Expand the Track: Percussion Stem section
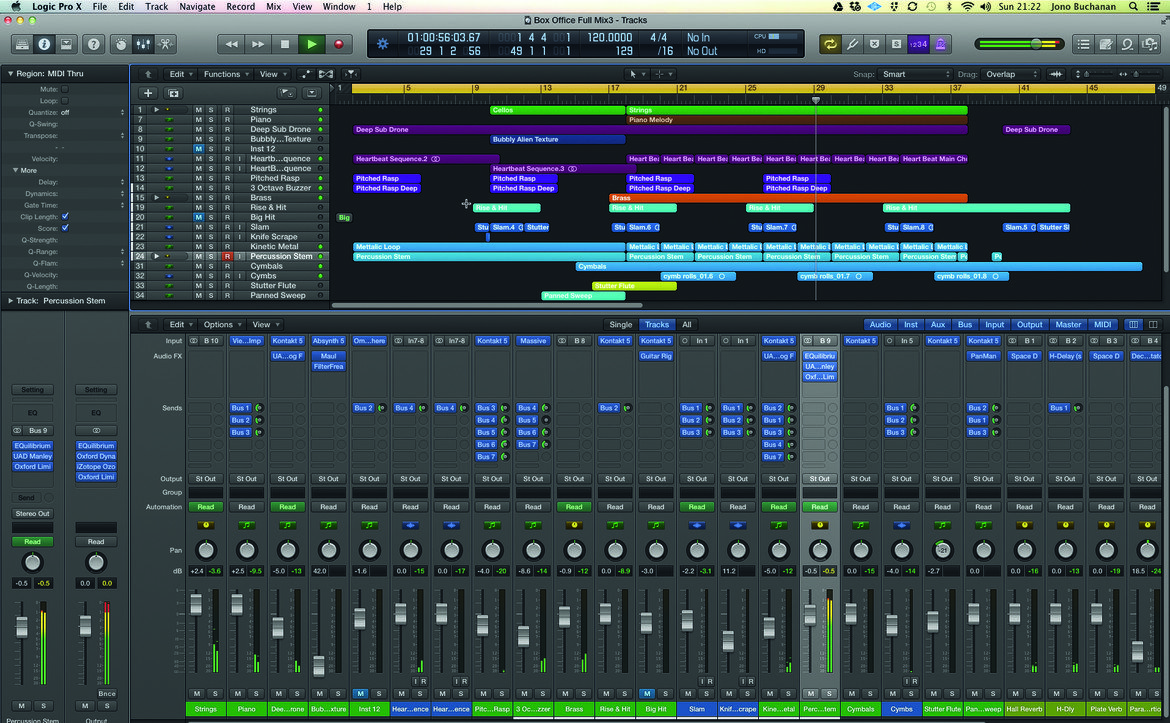The height and width of the screenshot is (723, 1170). click(10, 301)
